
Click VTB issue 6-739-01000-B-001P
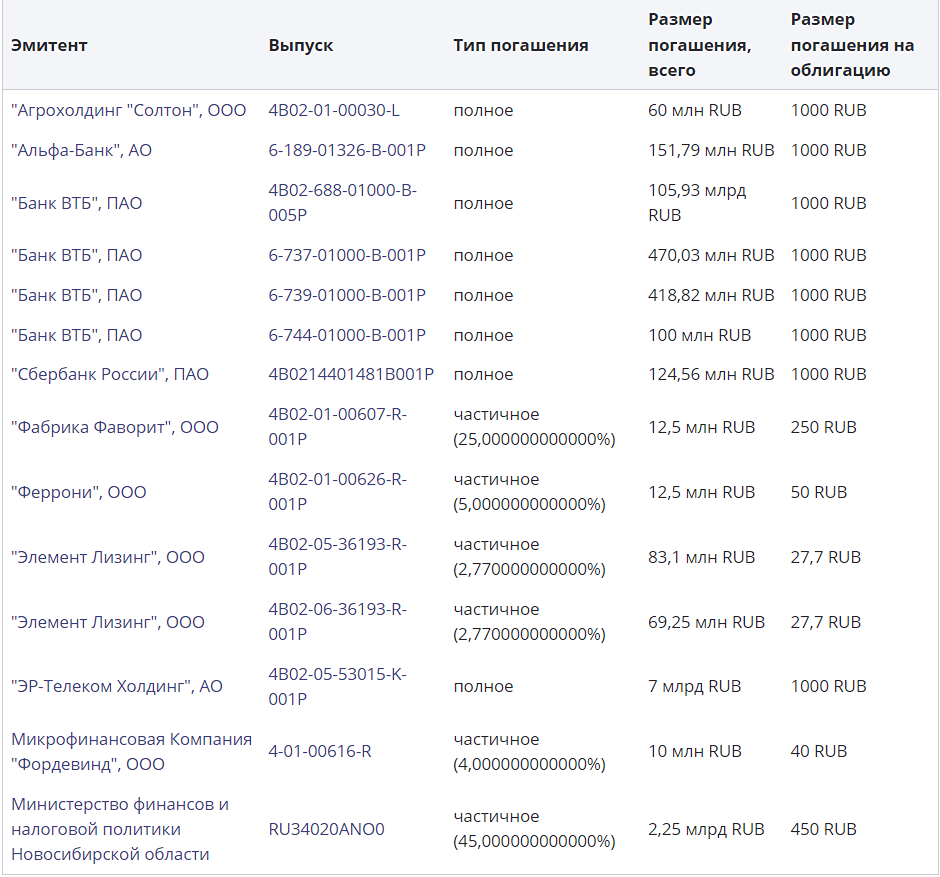point(347,295)
